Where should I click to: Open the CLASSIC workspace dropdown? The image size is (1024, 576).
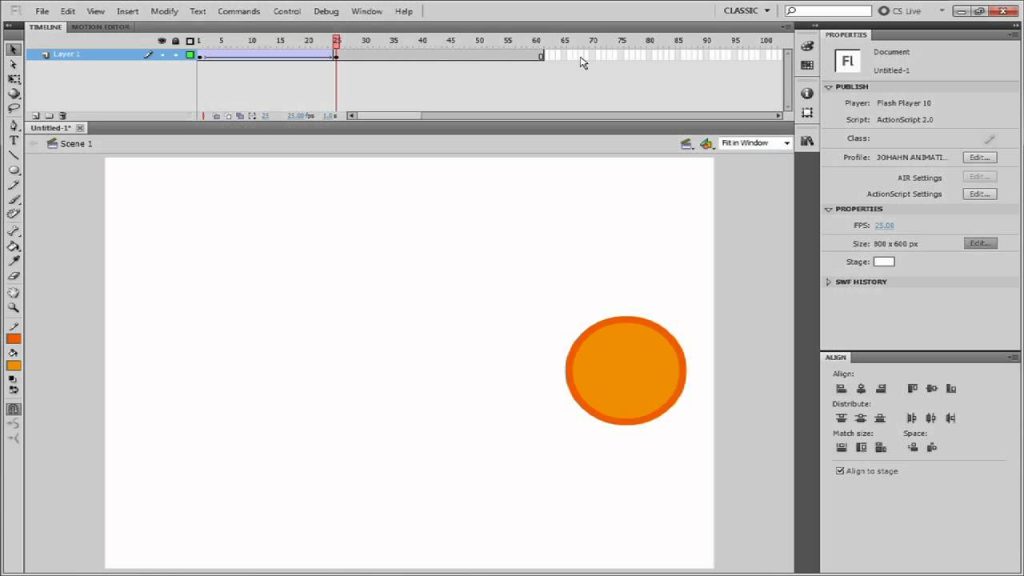point(746,10)
